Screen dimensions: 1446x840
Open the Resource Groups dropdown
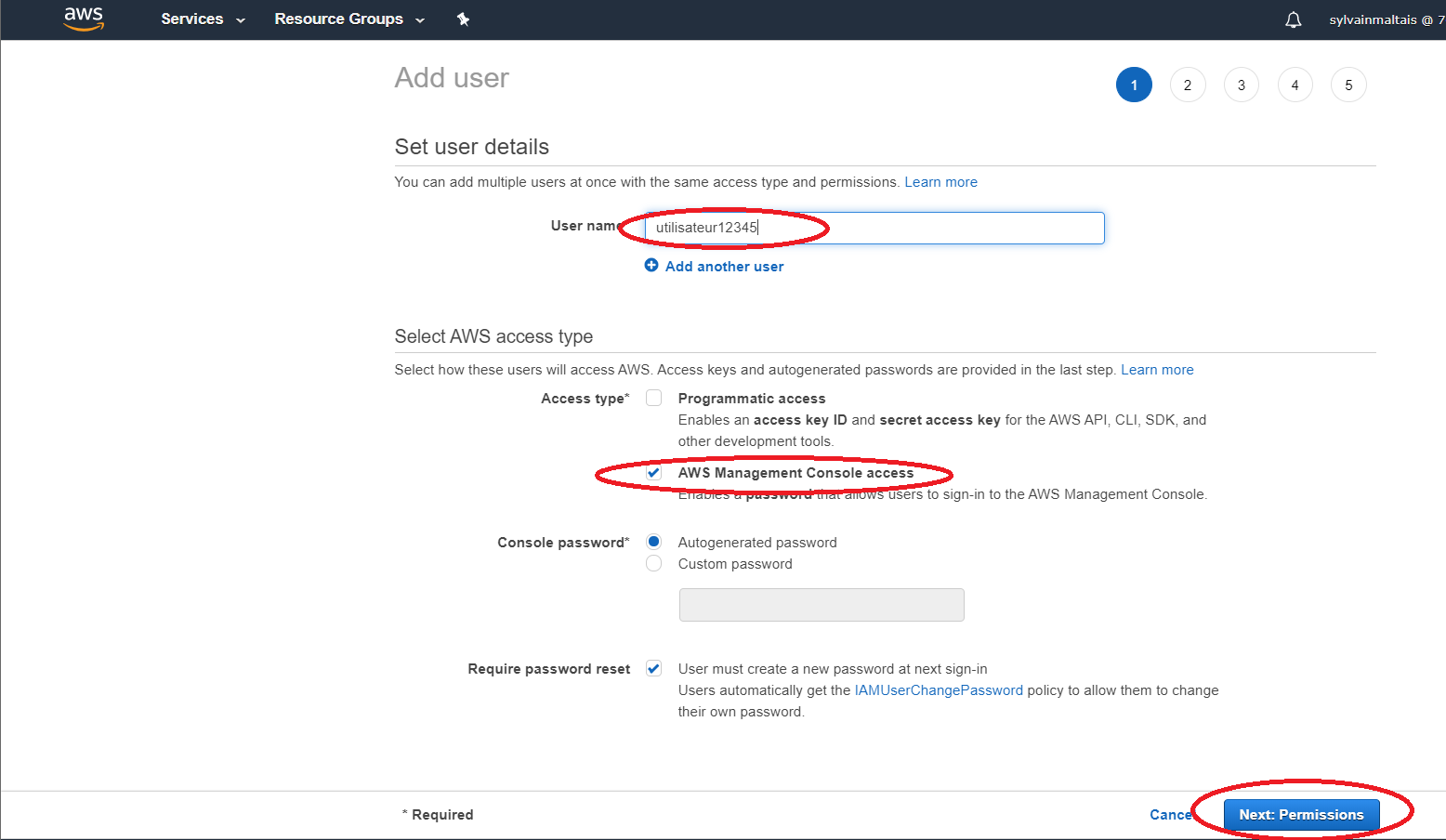349,20
